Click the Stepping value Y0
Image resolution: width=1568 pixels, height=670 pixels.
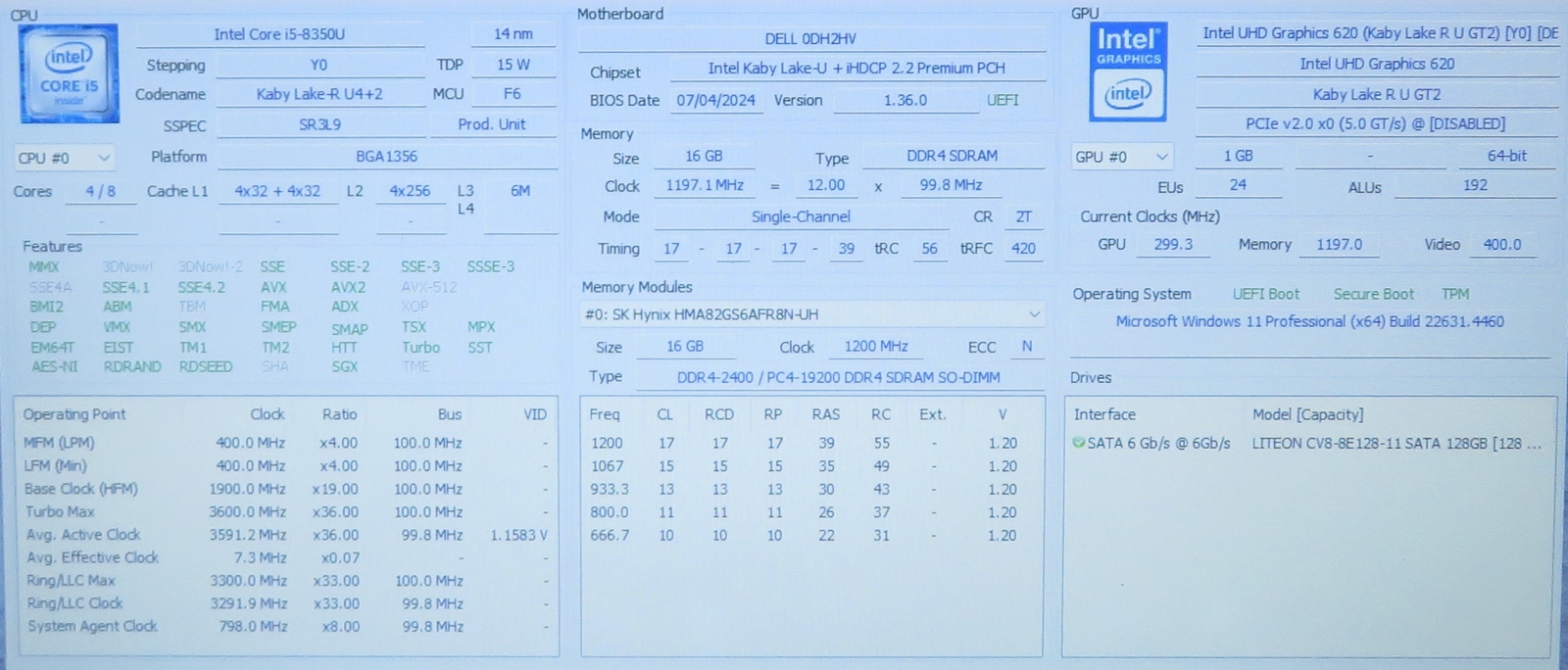click(x=319, y=65)
